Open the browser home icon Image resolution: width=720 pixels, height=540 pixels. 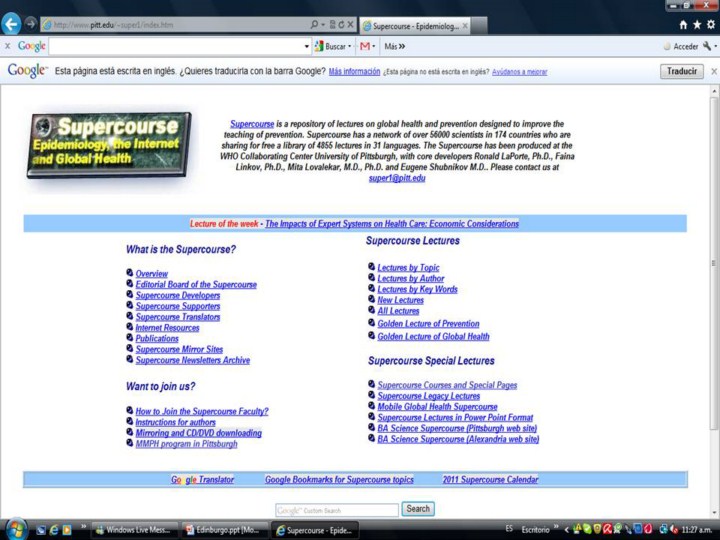point(684,25)
